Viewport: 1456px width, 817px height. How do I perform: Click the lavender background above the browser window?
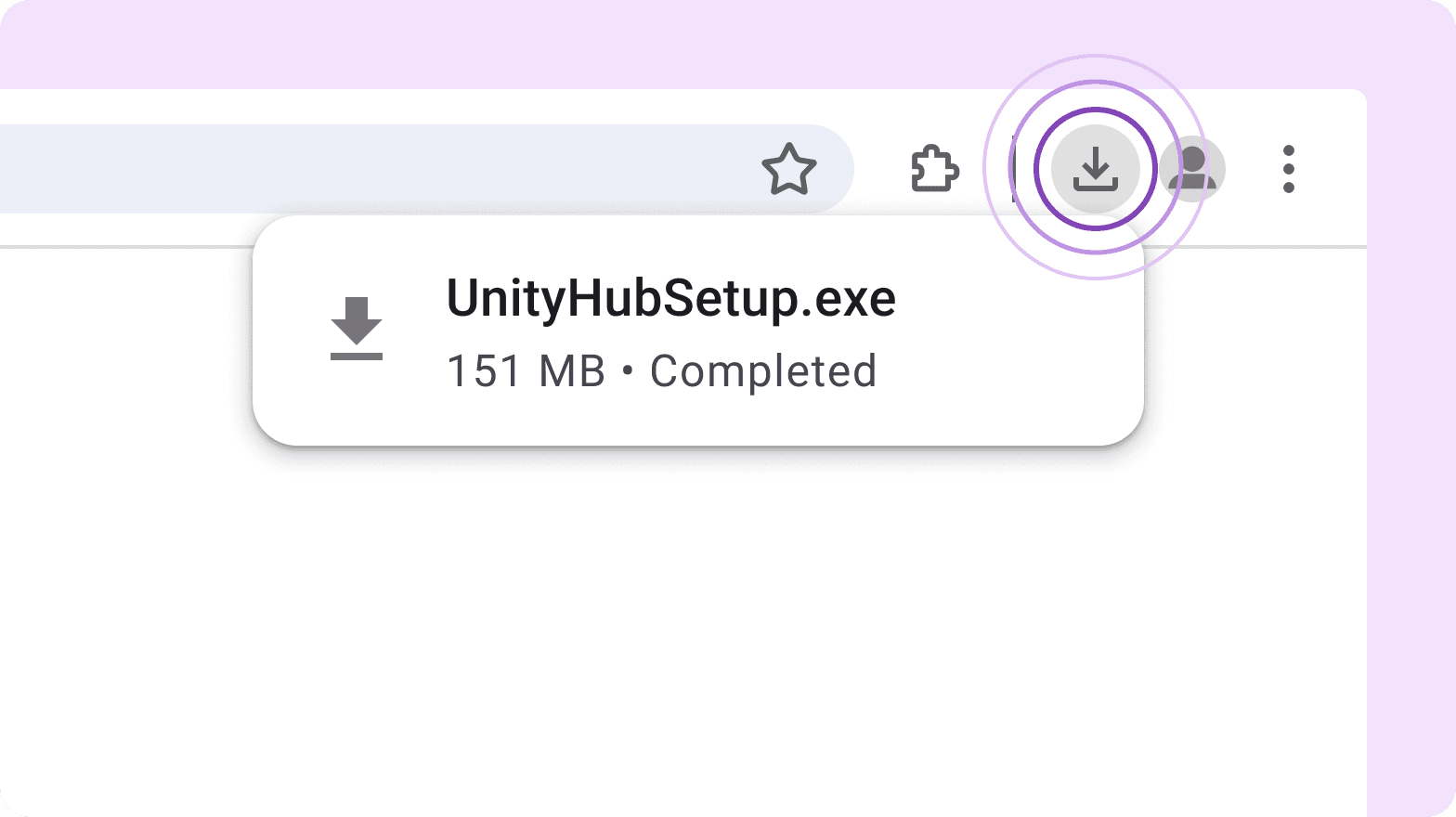coord(650,42)
